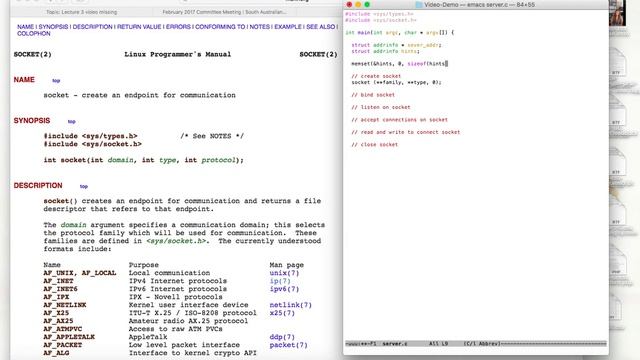This screenshot has width=640, height=360.
Task: Go to the COLOPHON section link
Action: click(x=33, y=33)
